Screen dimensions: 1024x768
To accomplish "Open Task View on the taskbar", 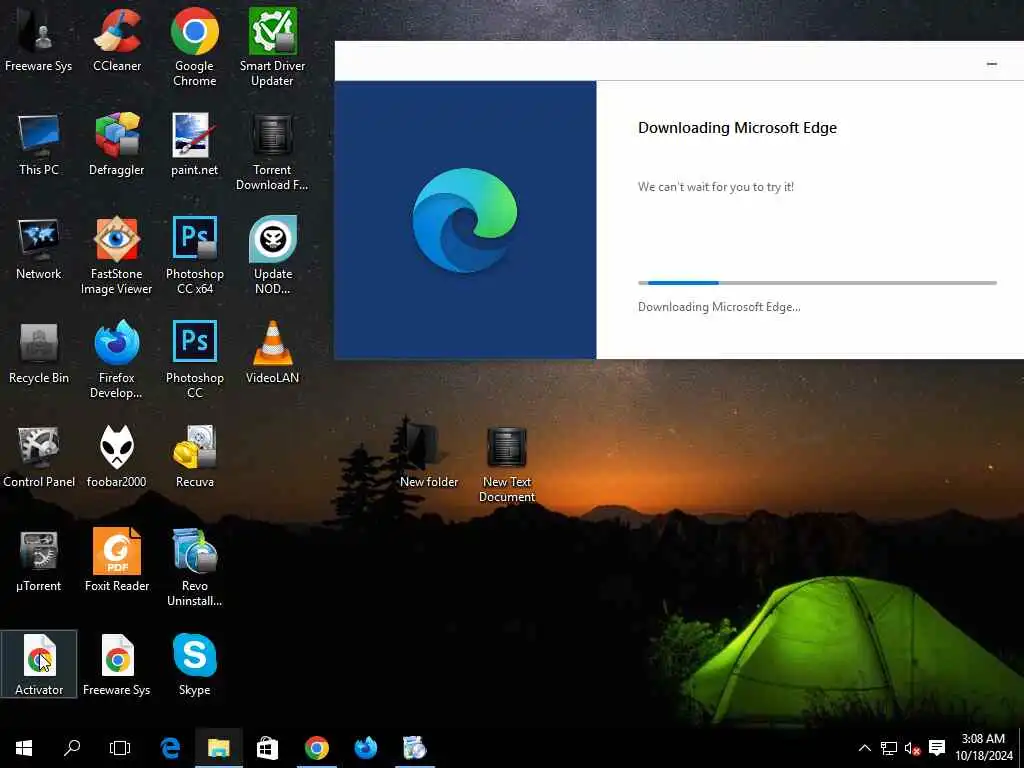I will pos(120,748).
